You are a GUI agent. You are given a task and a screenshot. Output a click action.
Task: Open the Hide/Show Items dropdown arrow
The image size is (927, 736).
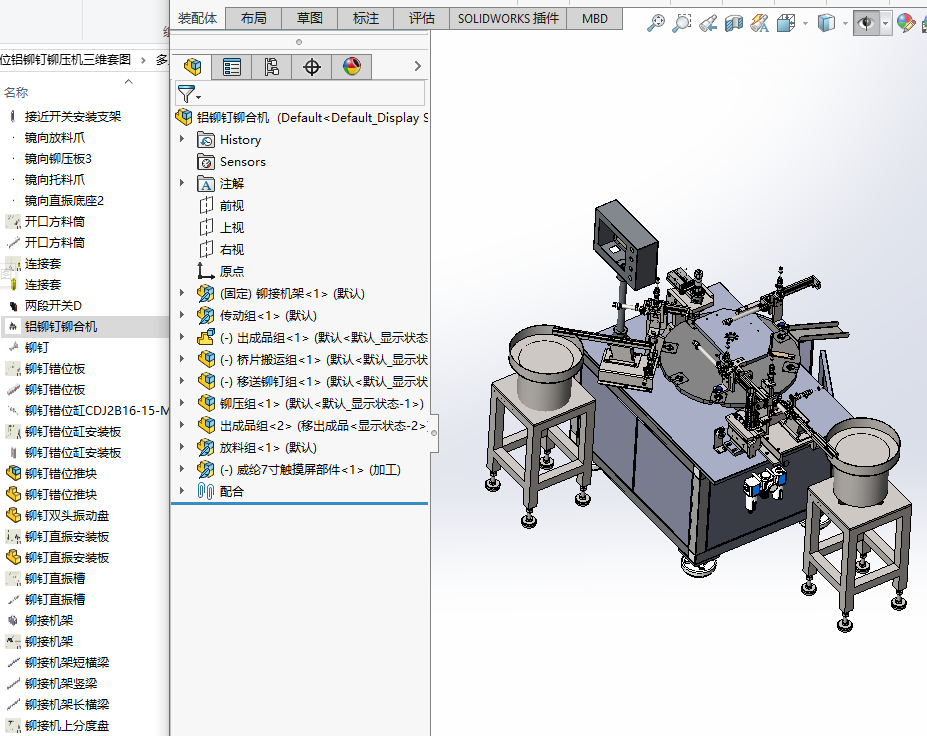[886, 22]
